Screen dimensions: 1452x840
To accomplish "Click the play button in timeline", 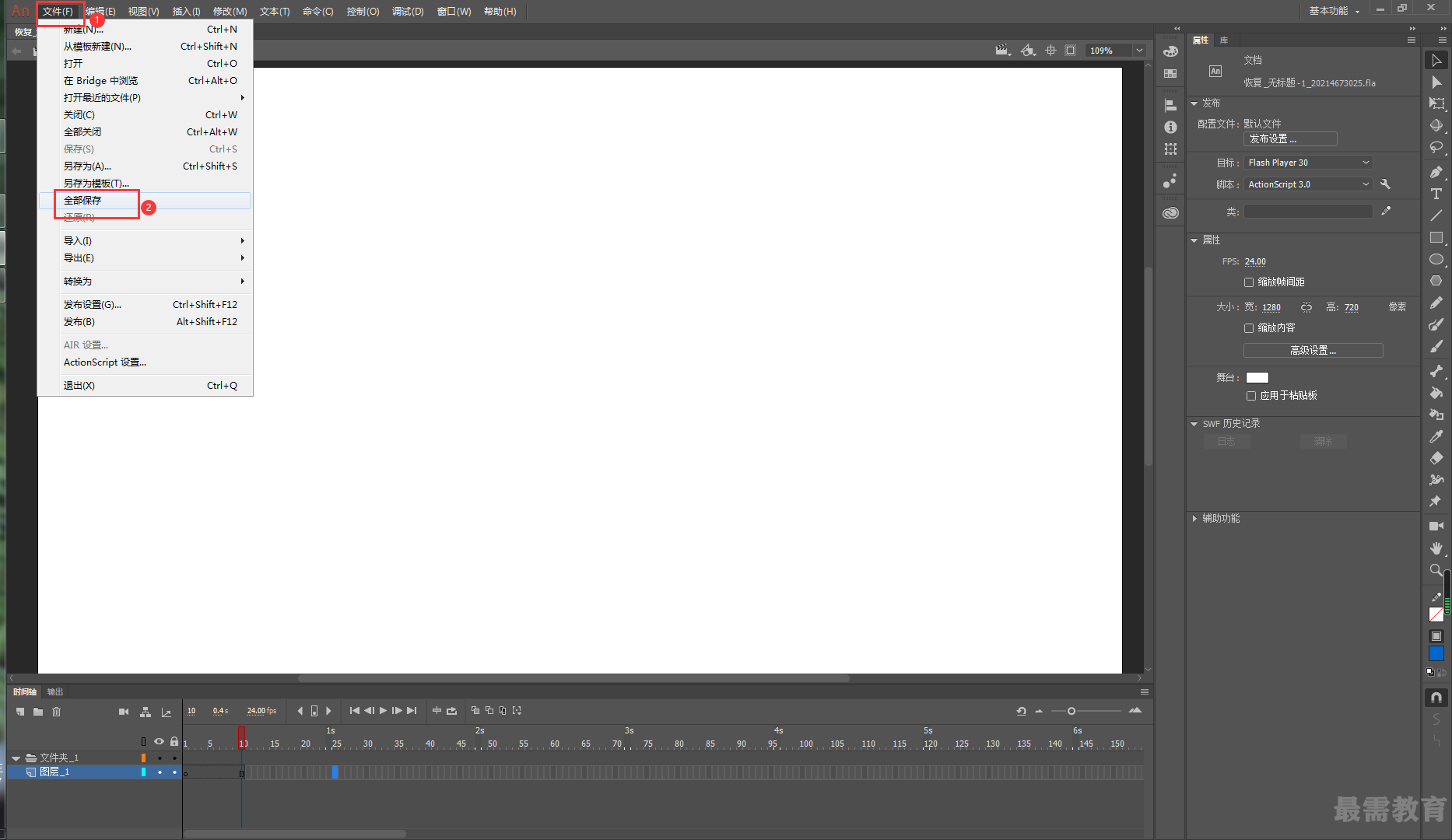I will pyautogui.click(x=383, y=711).
